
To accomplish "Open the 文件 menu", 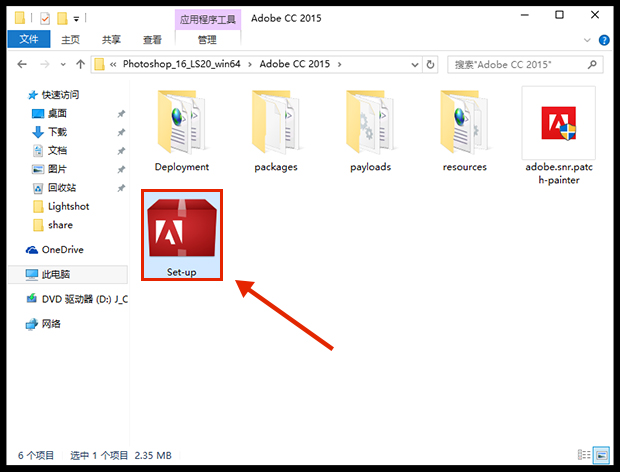I will tap(28, 40).
